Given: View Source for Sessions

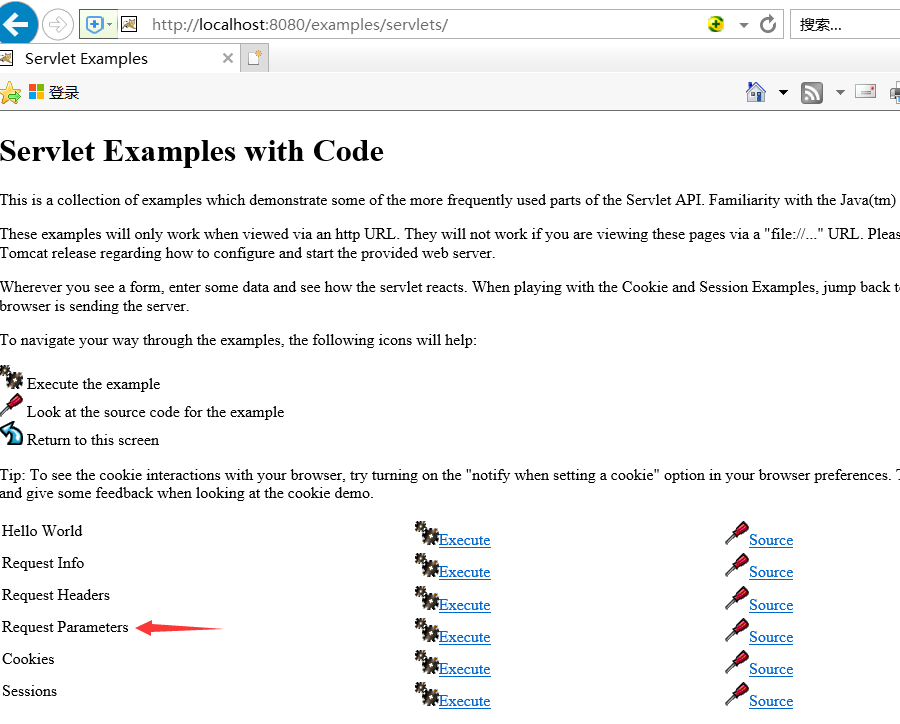Looking at the screenshot, I should click(771, 701).
